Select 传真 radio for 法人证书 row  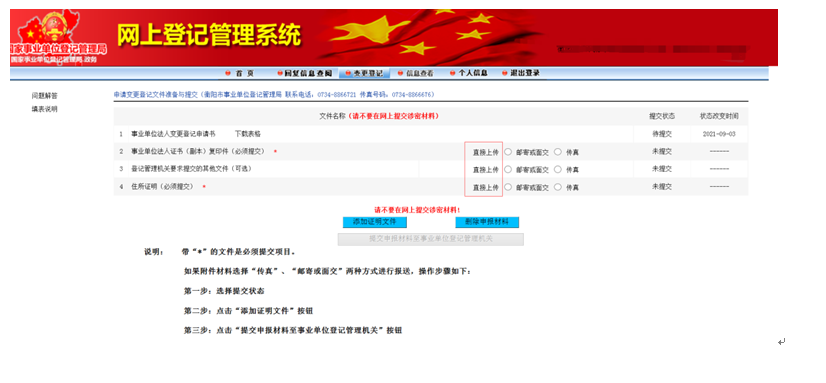[x=558, y=152]
